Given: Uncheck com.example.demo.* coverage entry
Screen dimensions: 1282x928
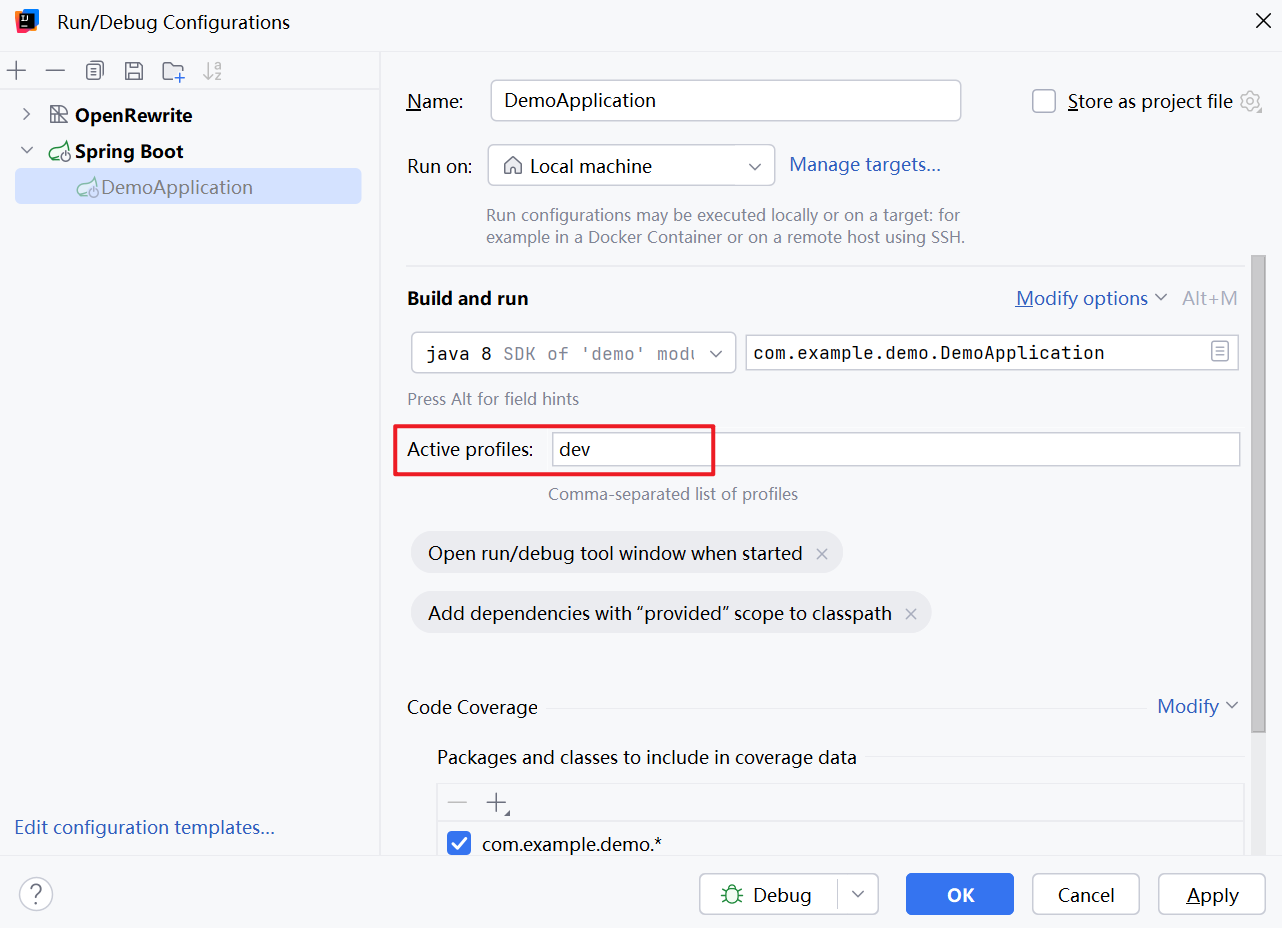Looking at the screenshot, I should click(459, 844).
